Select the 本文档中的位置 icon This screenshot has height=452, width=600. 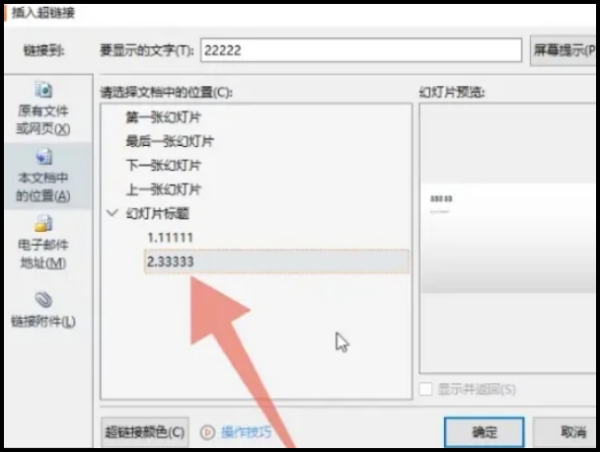(x=43, y=157)
